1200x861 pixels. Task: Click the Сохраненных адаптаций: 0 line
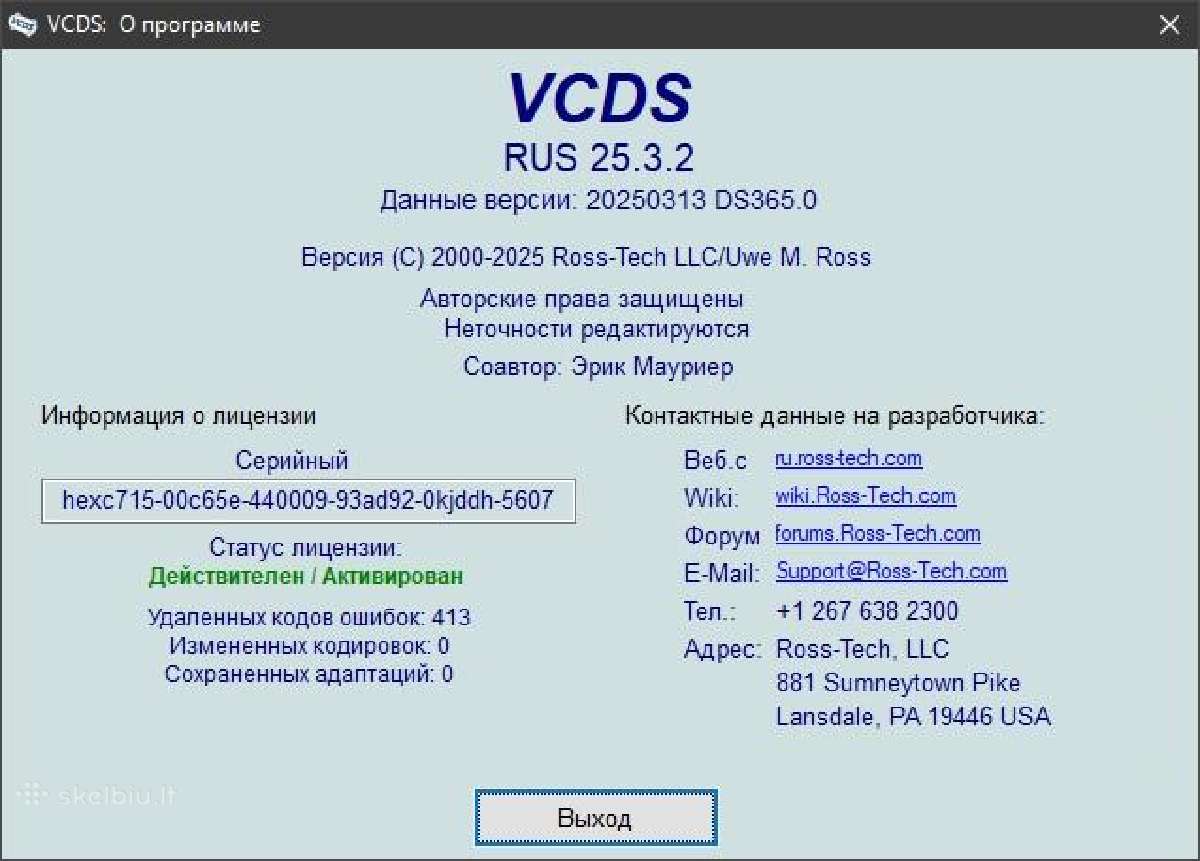click(309, 674)
